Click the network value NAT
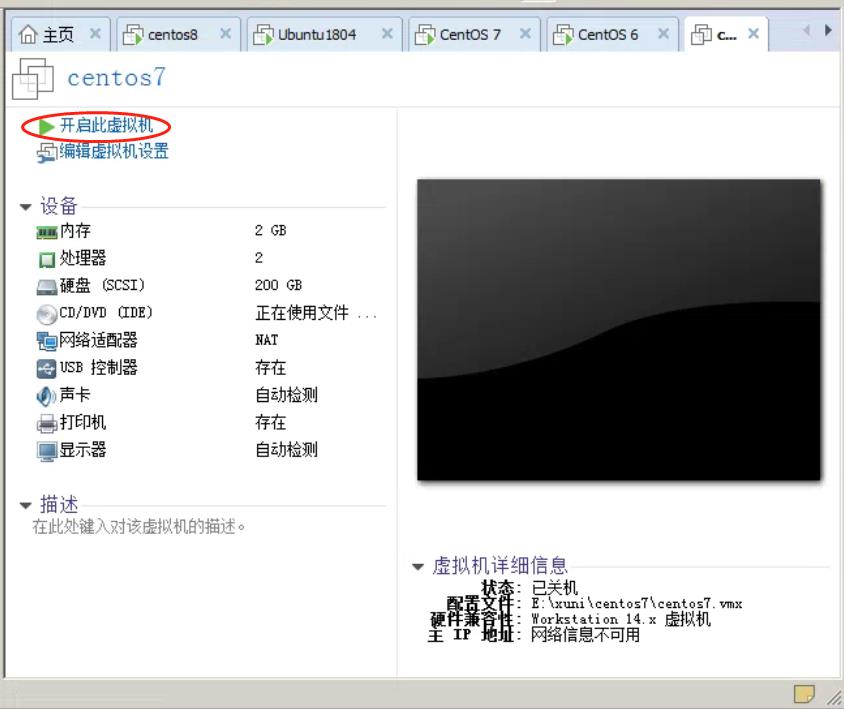The height and width of the screenshot is (709, 844). (266, 340)
